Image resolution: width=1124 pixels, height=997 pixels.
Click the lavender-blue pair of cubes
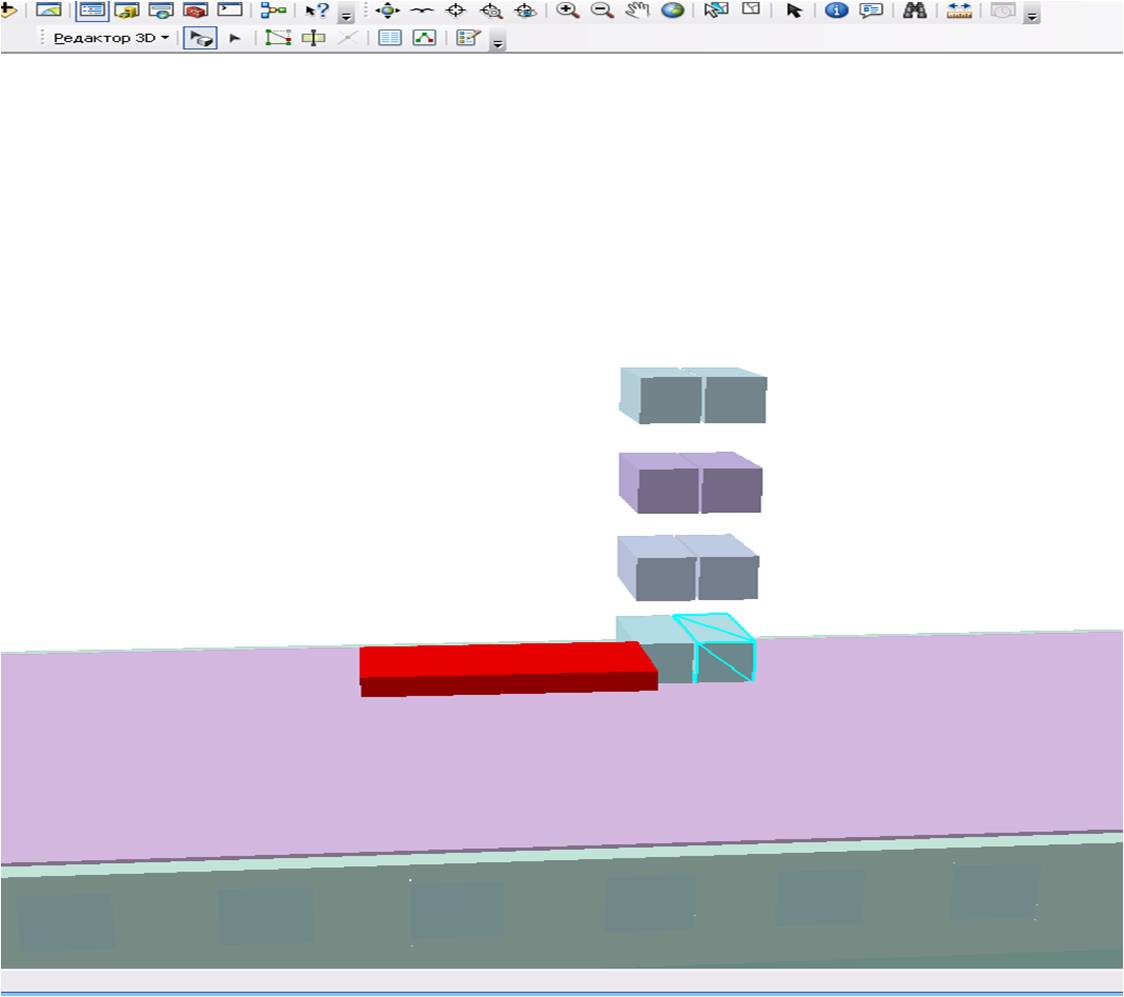[x=688, y=567]
